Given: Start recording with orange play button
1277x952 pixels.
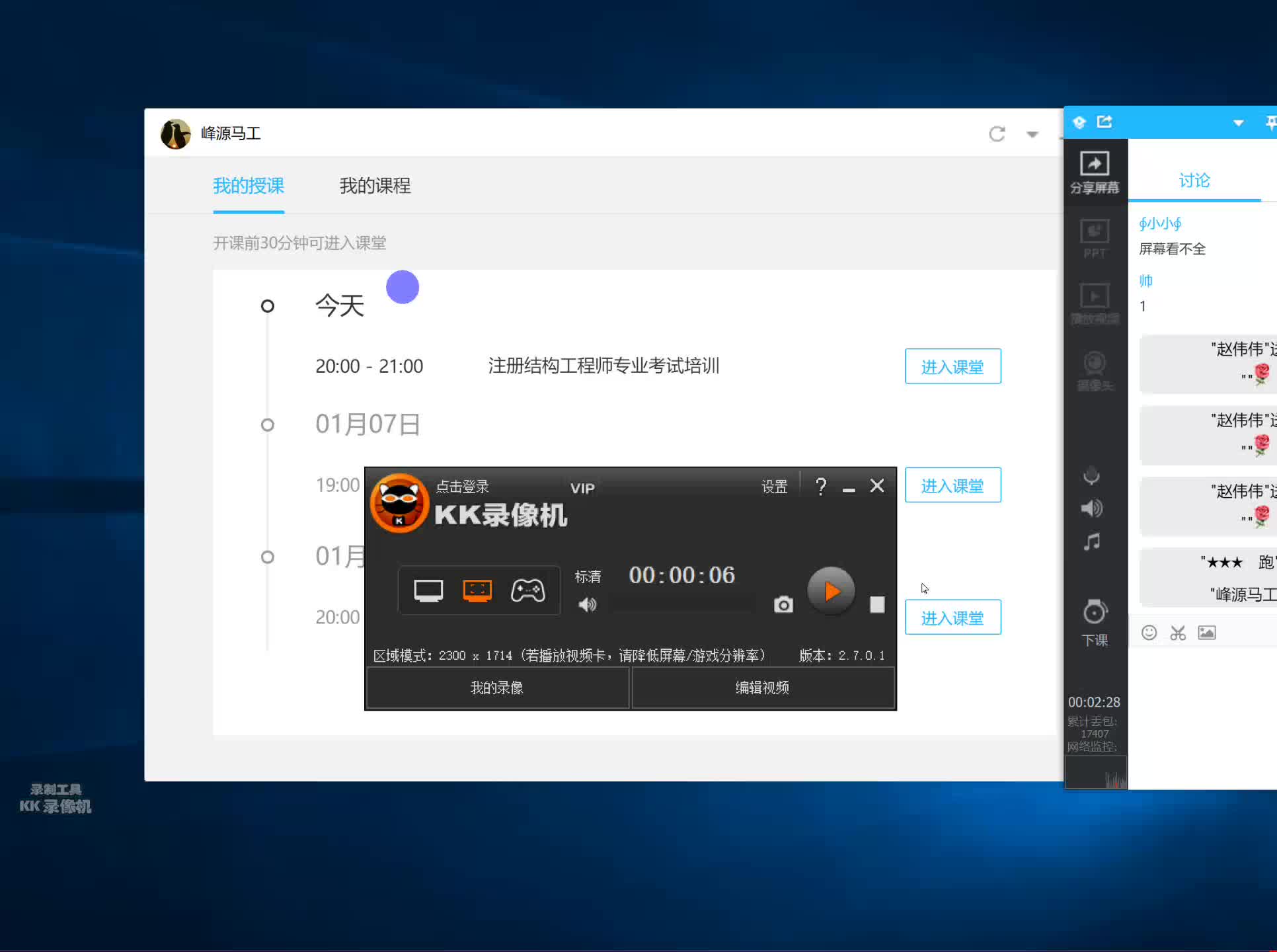Looking at the screenshot, I should tap(831, 590).
